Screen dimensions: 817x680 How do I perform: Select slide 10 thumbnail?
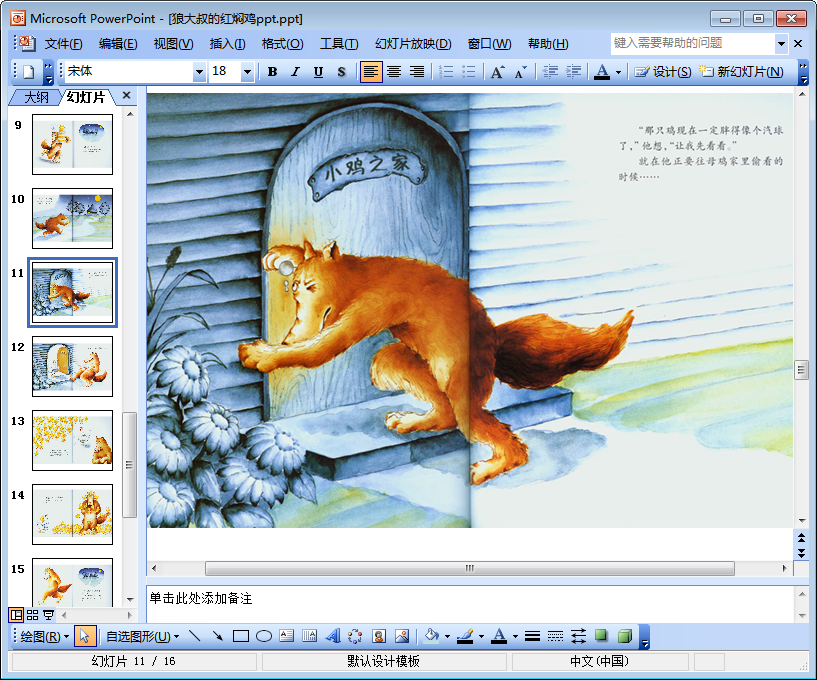(x=72, y=218)
